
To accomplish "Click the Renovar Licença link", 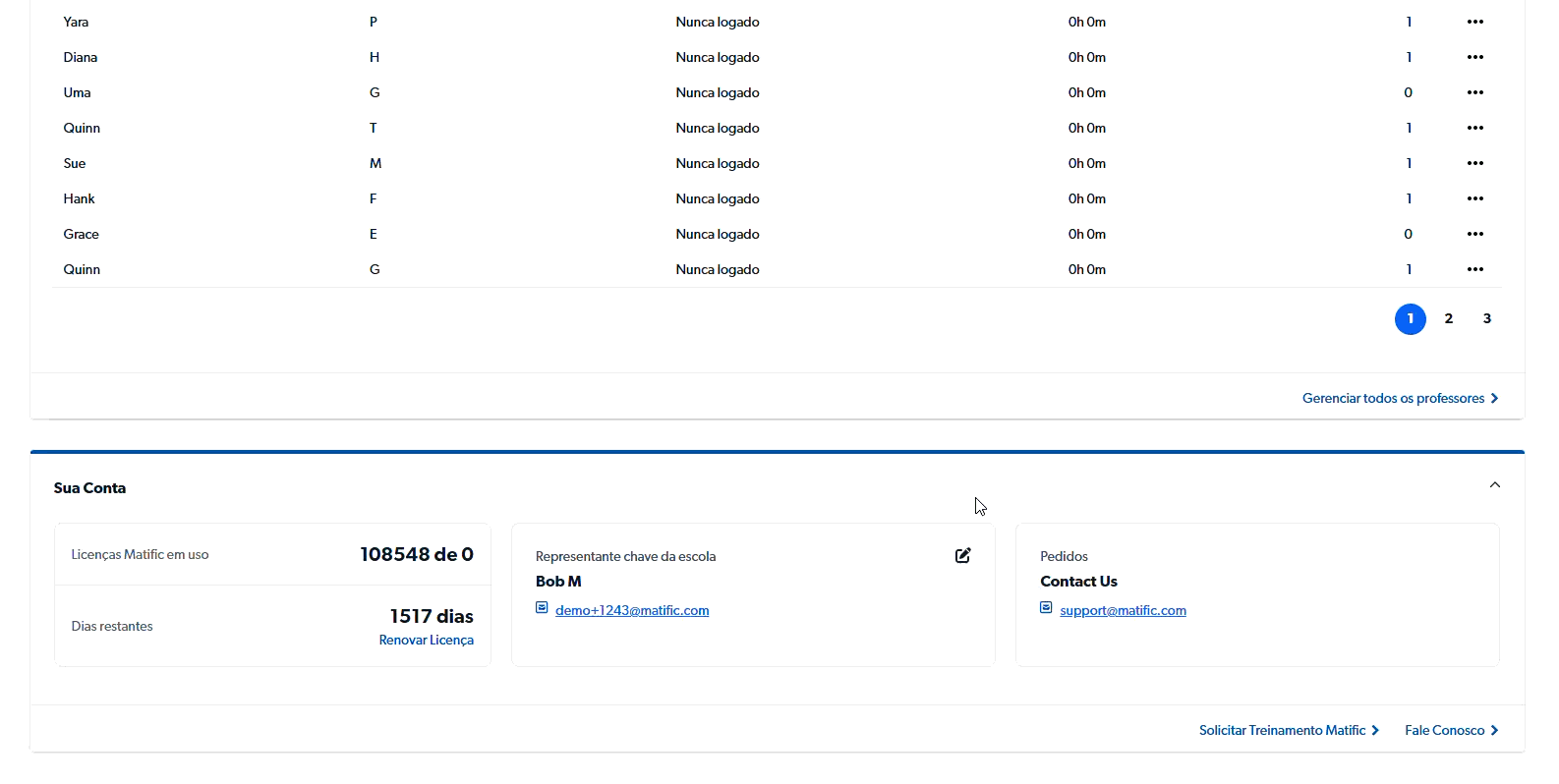I will (426, 640).
